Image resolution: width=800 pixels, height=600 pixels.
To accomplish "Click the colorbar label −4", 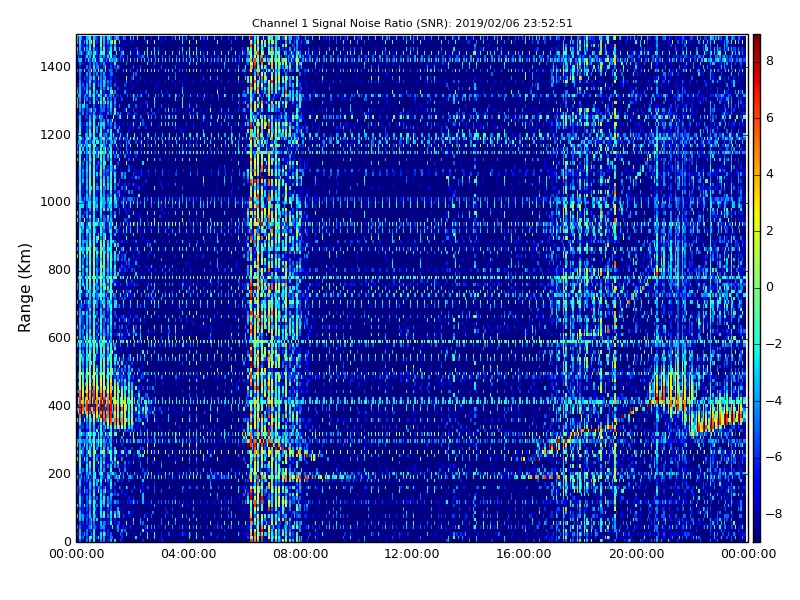I will click(x=774, y=401).
